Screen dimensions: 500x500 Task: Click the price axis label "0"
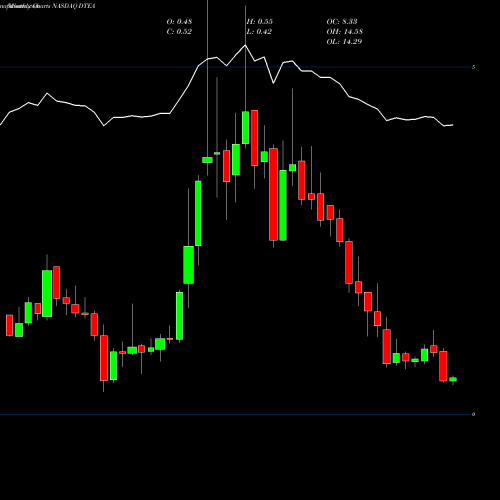pyautogui.click(x=473, y=414)
